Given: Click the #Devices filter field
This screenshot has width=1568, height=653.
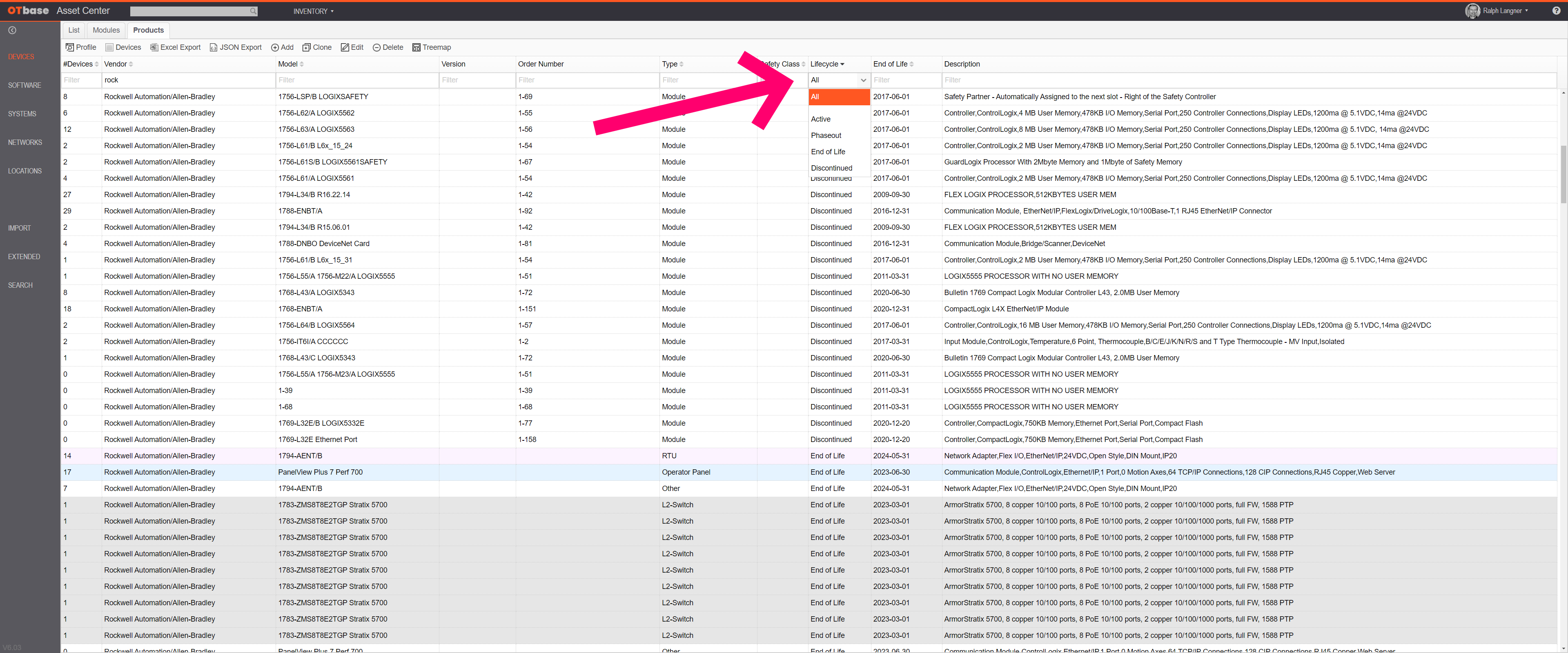Looking at the screenshot, I should (81, 80).
